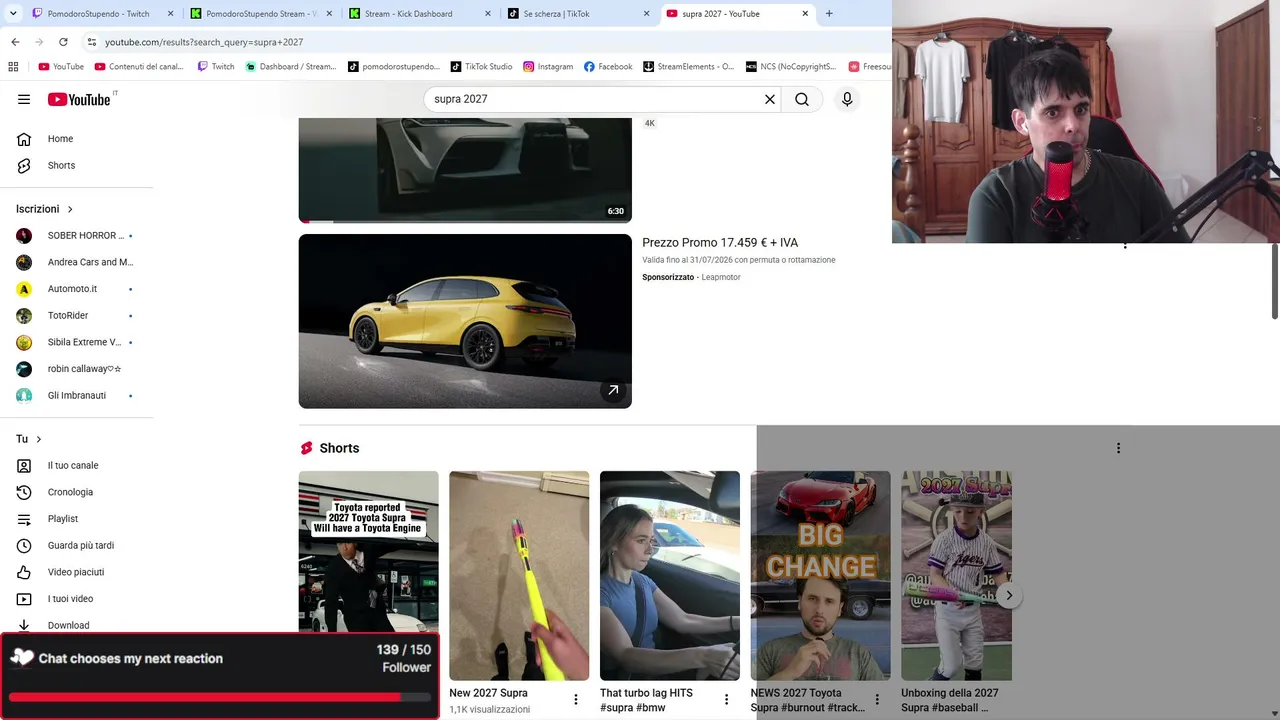Open 'robin callaway' subscription channel
Viewport: 1280px width, 720px height.
pyautogui.click(x=77, y=369)
